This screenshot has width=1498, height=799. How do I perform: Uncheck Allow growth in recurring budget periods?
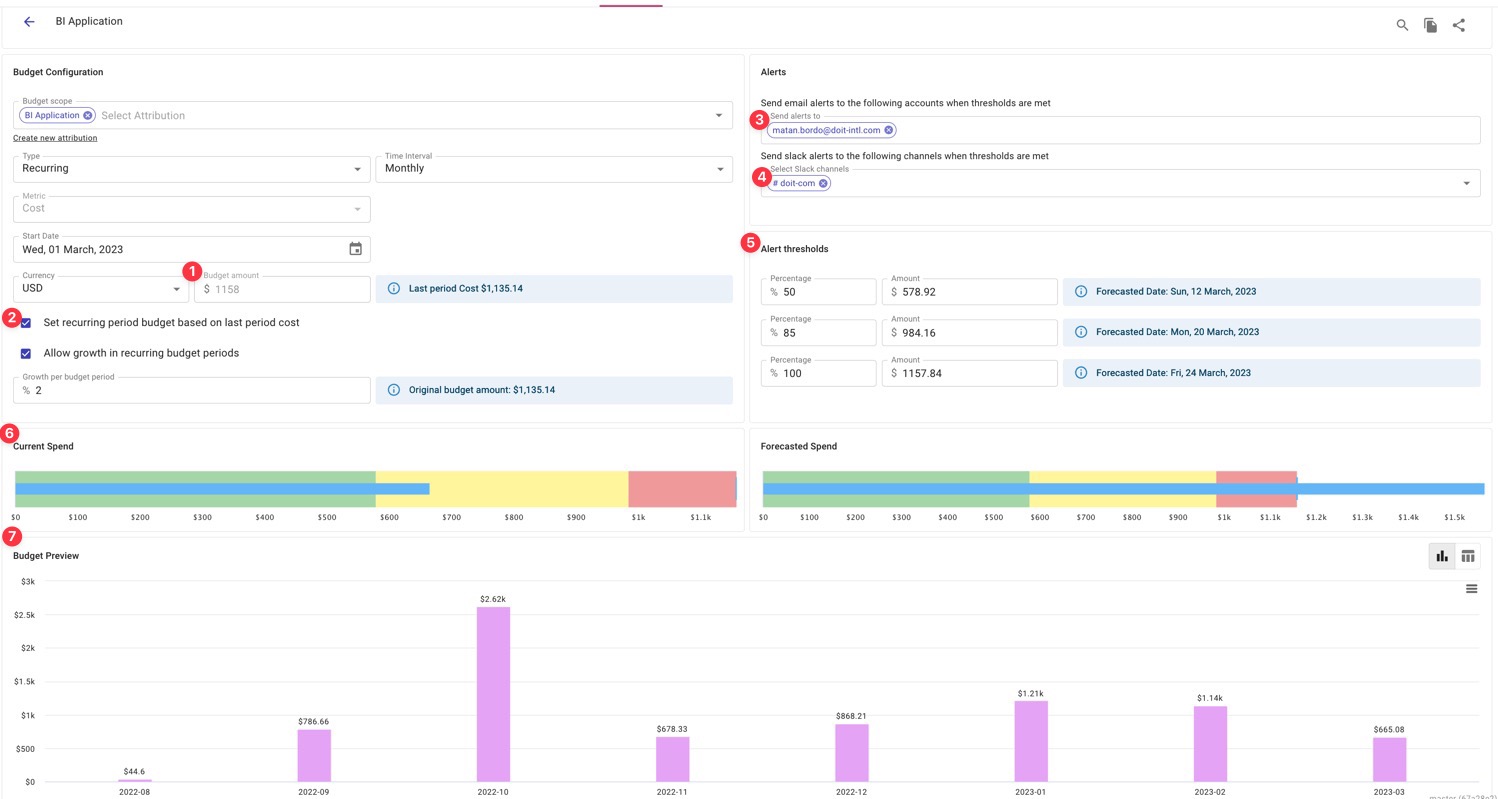(x=26, y=354)
